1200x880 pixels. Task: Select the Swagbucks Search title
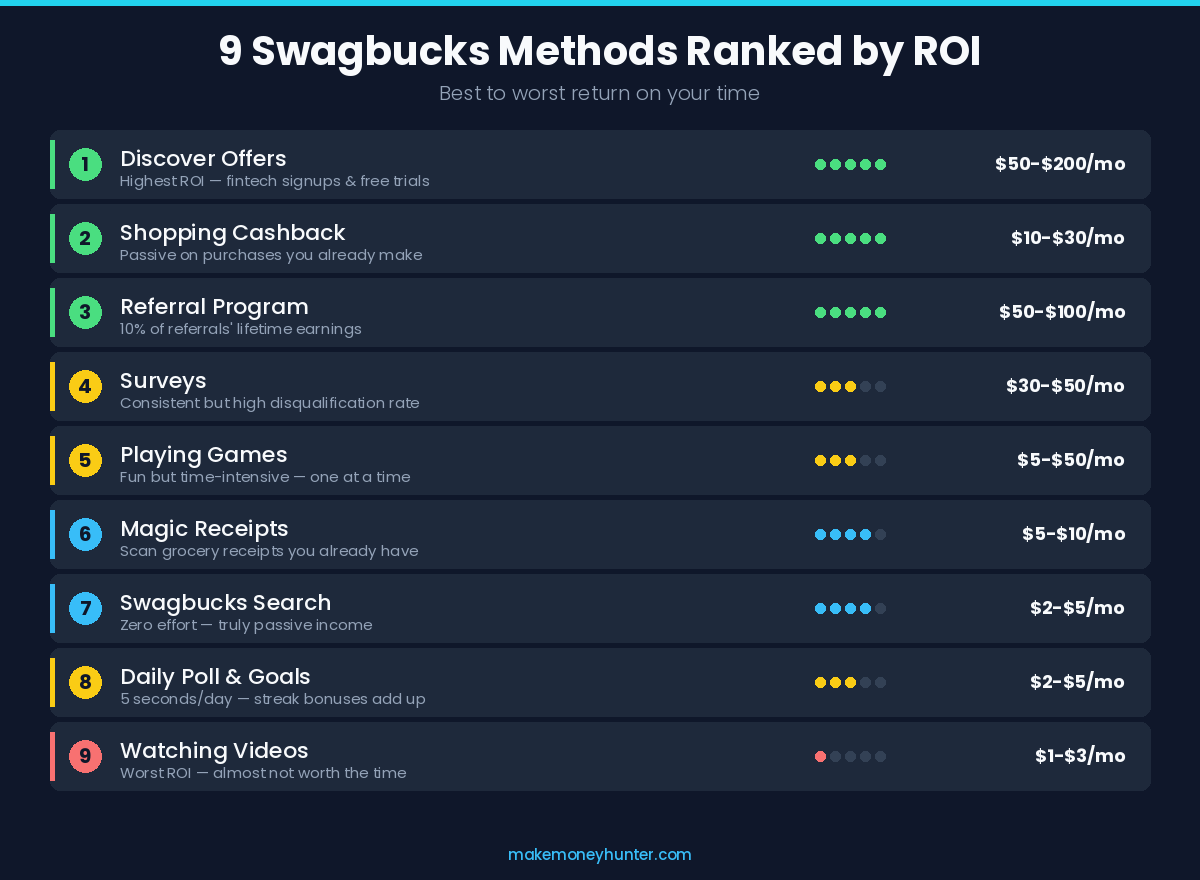[x=225, y=602]
